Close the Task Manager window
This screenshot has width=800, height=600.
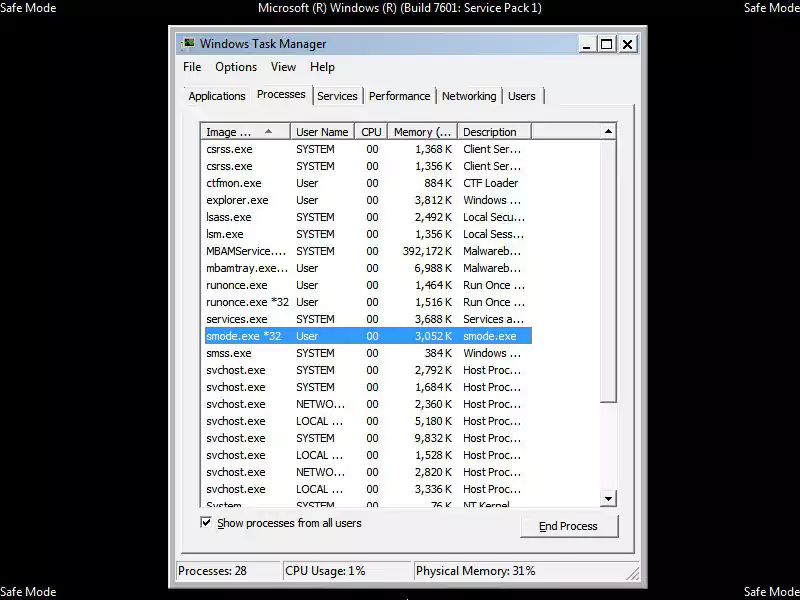pos(627,44)
